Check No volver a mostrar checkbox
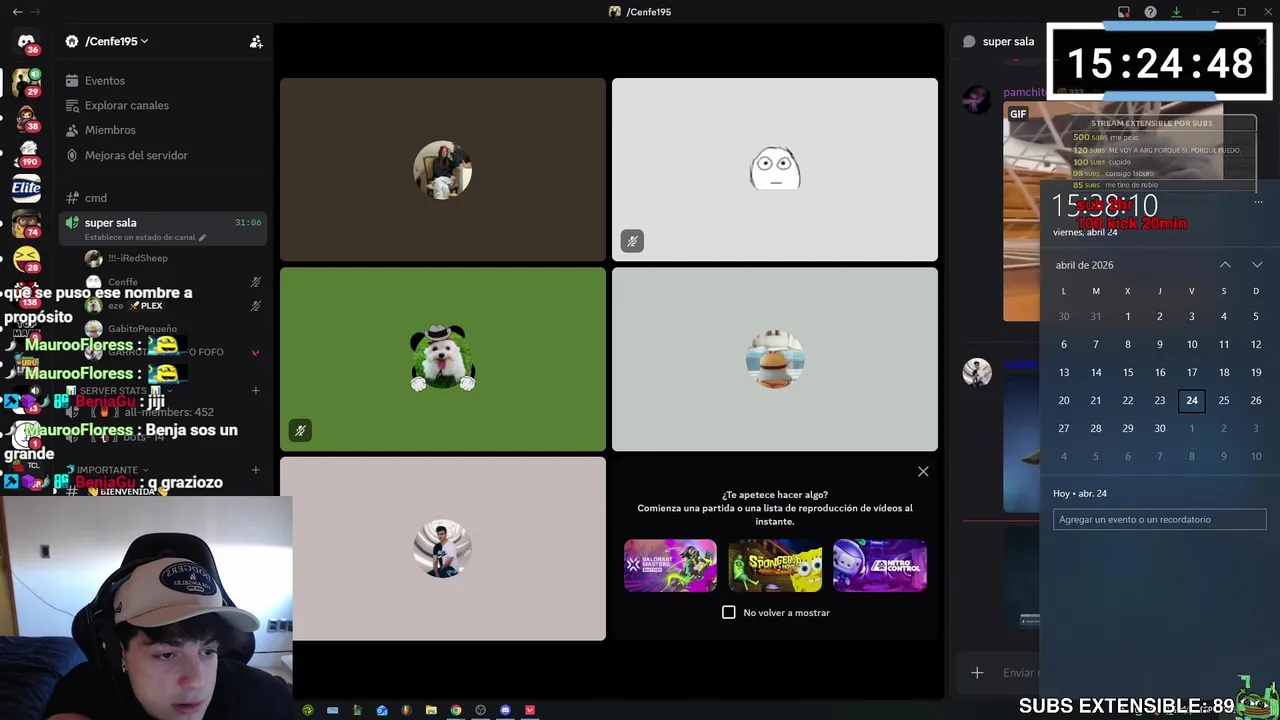1280x720 pixels. 729,612
